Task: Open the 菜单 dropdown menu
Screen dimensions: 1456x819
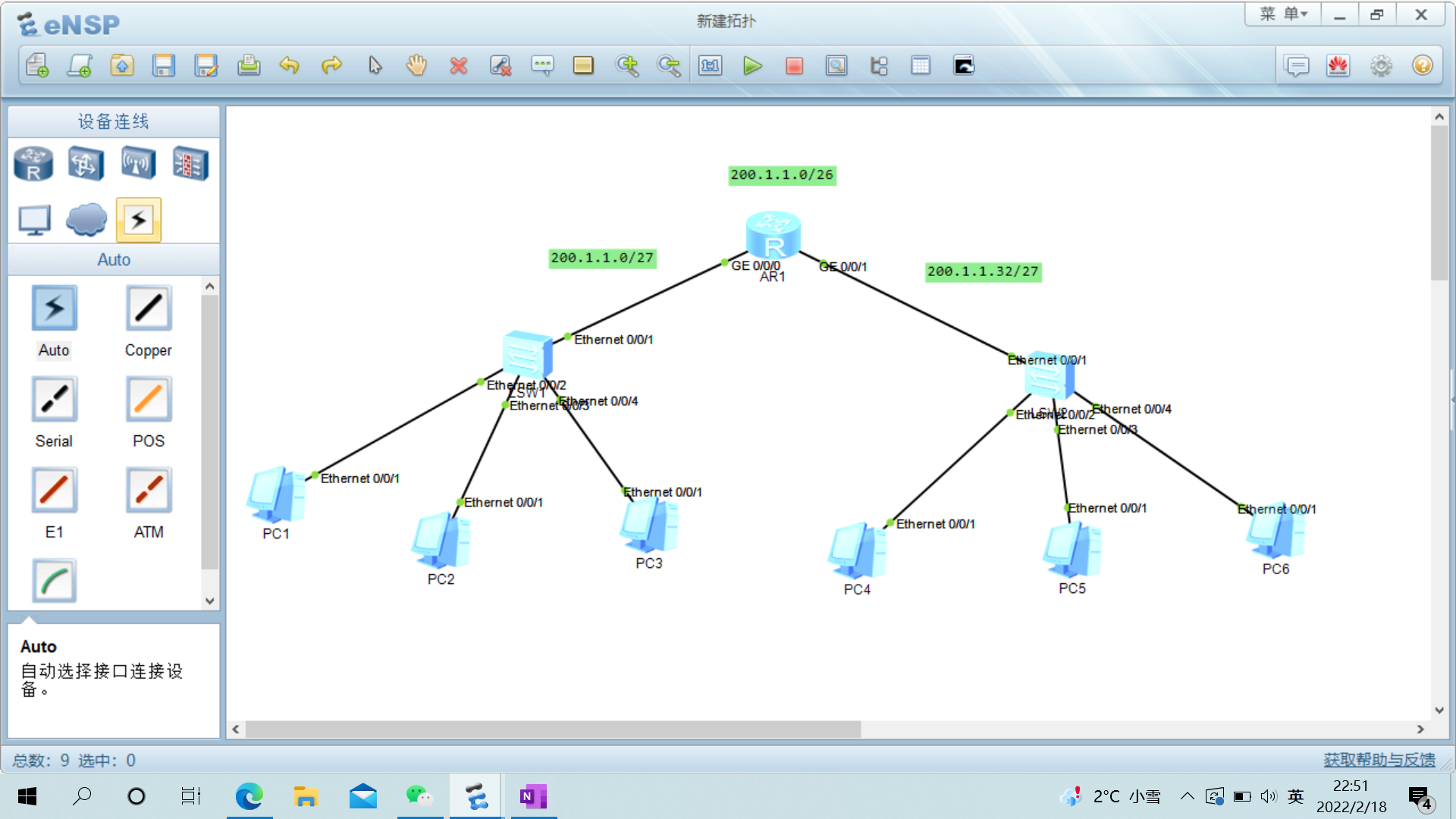Action: (x=1283, y=14)
